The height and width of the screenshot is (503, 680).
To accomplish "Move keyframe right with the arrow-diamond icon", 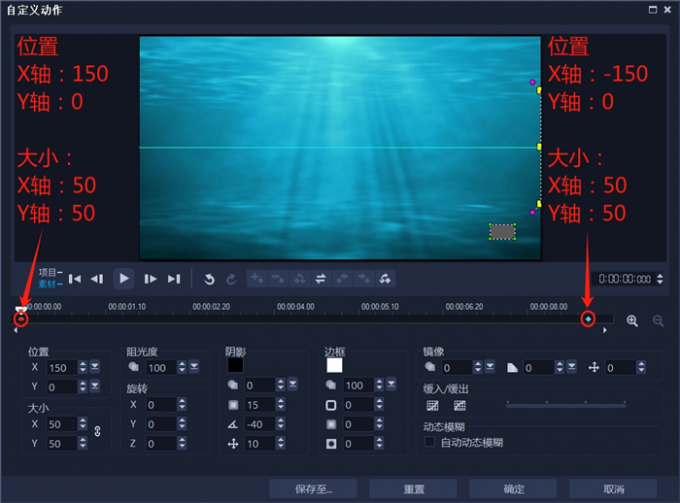I will [x=363, y=278].
